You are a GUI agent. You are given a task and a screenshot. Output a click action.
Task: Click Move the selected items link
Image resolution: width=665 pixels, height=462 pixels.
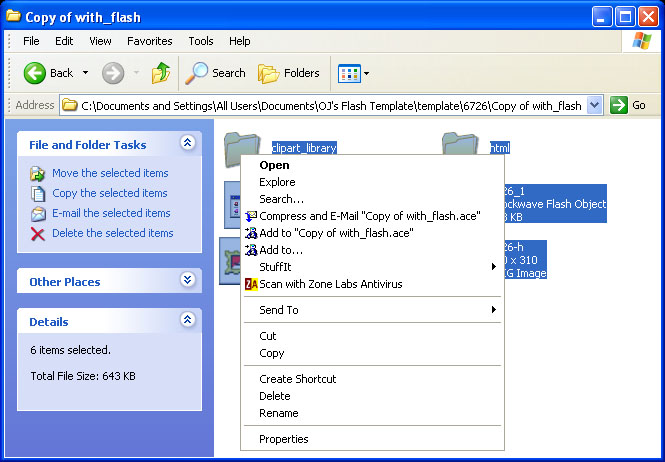click(x=110, y=173)
